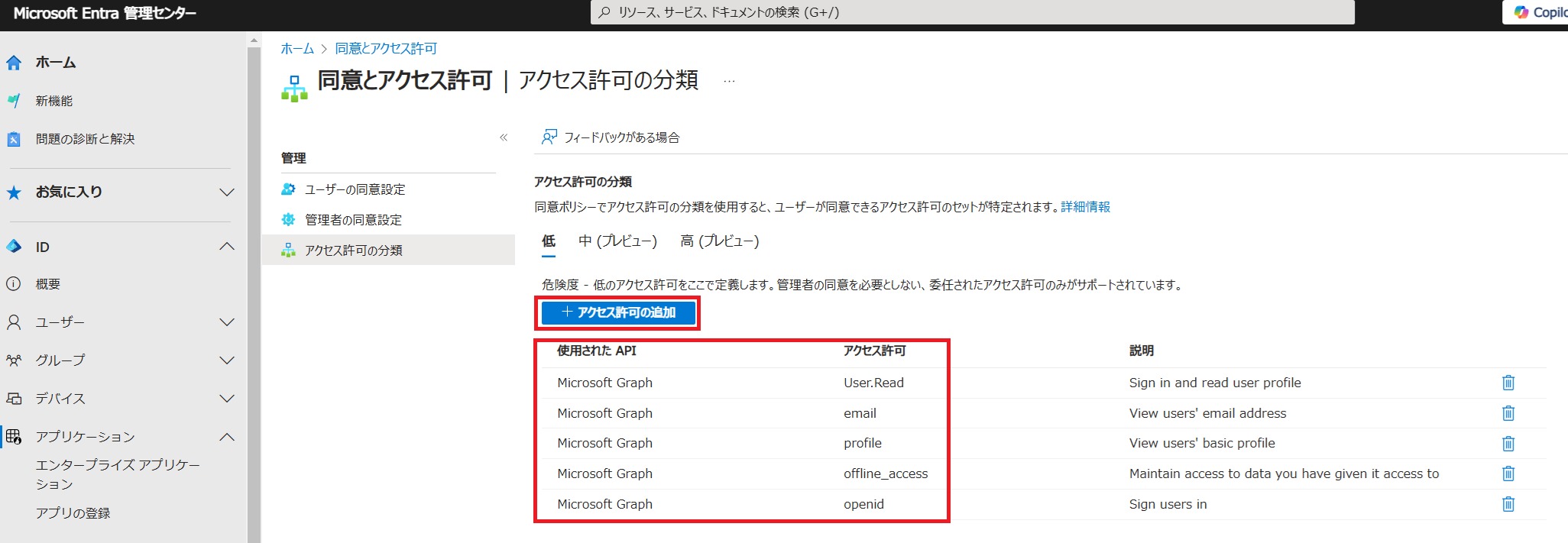The image size is (1568, 543).
Task: Click the offline_access permission cell
Action: click(886, 474)
